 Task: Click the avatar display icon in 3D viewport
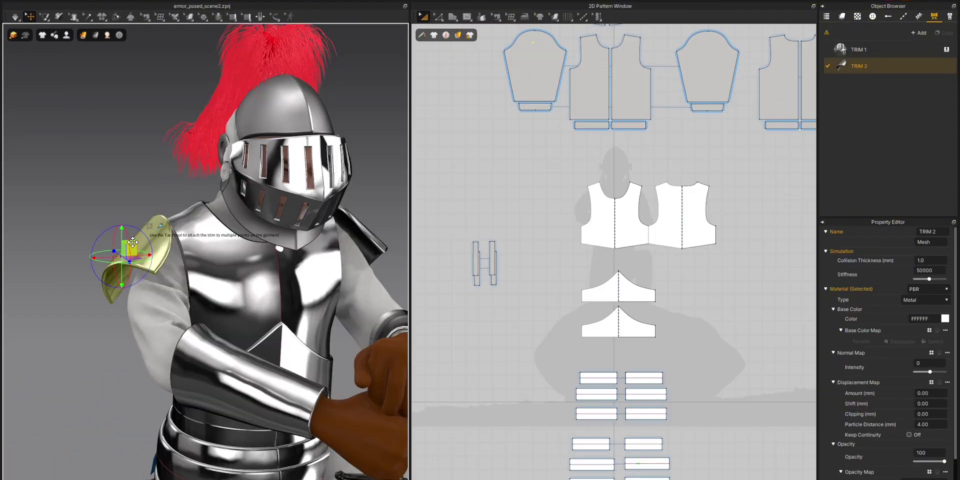tap(67, 35)
